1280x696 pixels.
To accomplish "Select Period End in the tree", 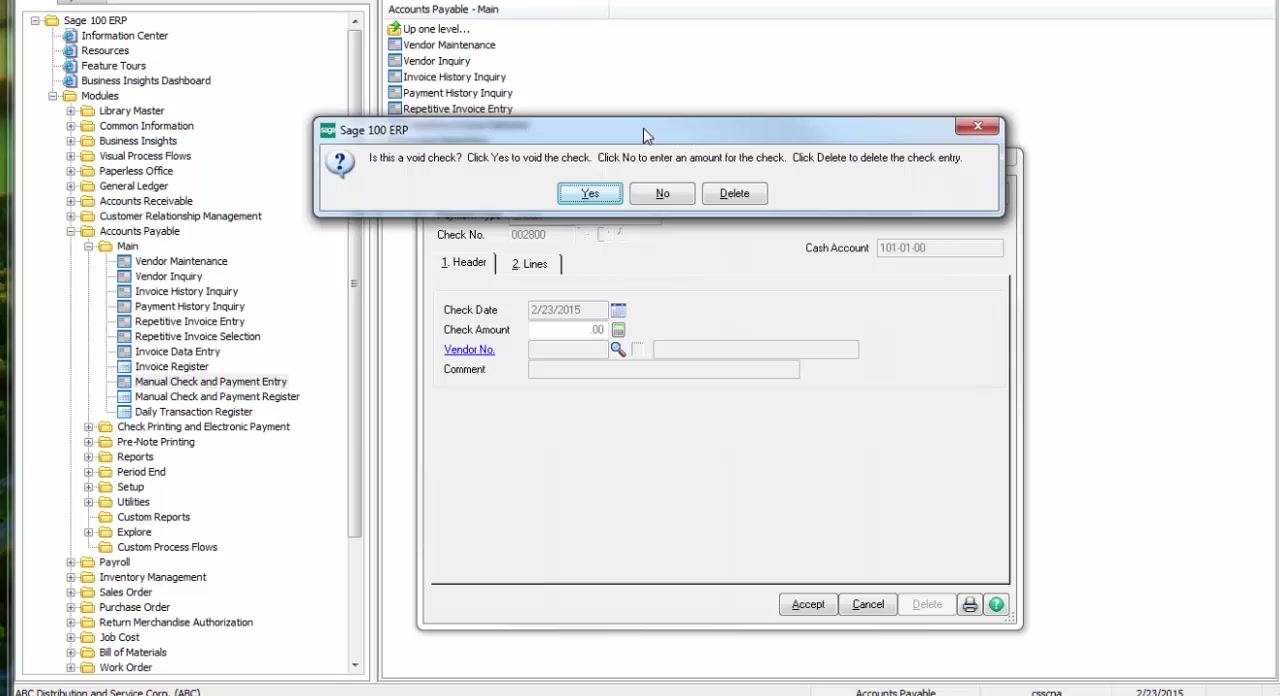I will (141, 472).
